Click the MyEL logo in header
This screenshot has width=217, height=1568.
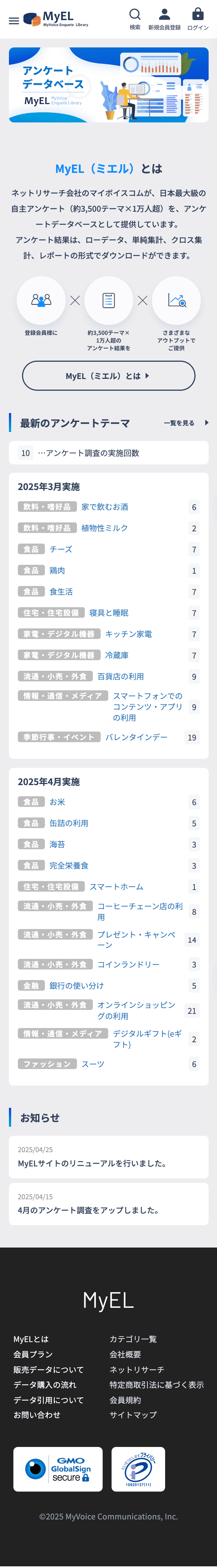[x=56, y=20]
